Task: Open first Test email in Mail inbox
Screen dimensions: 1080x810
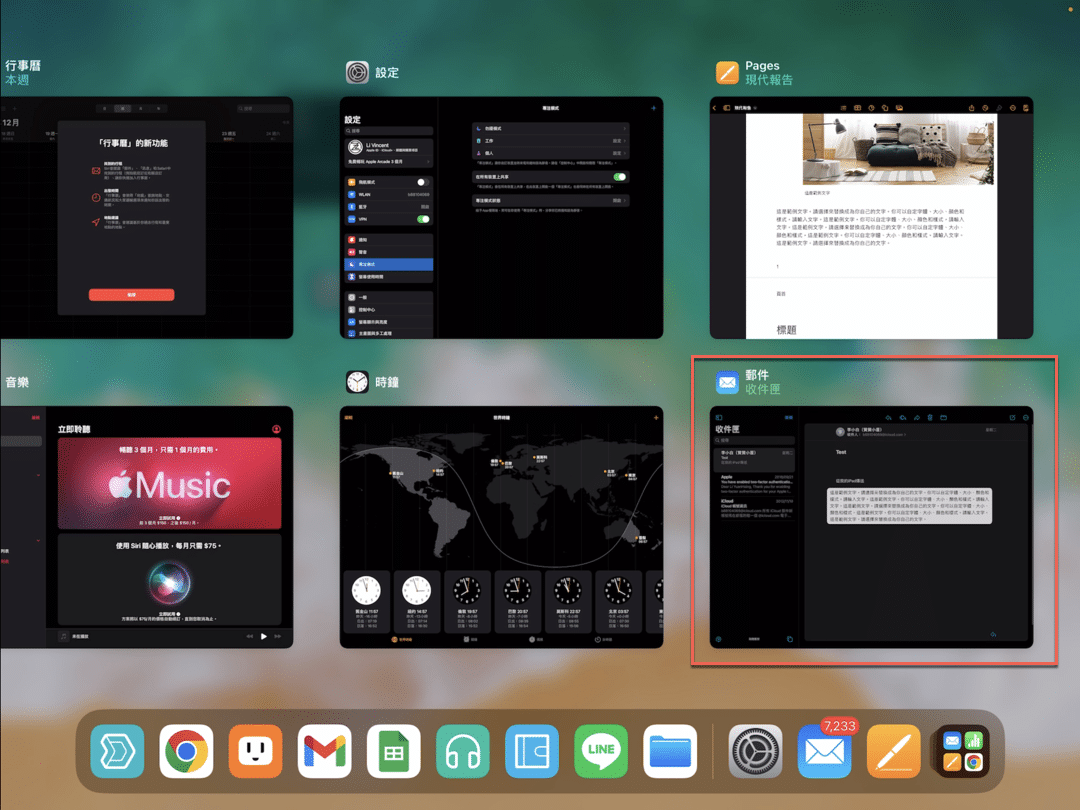Action: coord(754,459)
